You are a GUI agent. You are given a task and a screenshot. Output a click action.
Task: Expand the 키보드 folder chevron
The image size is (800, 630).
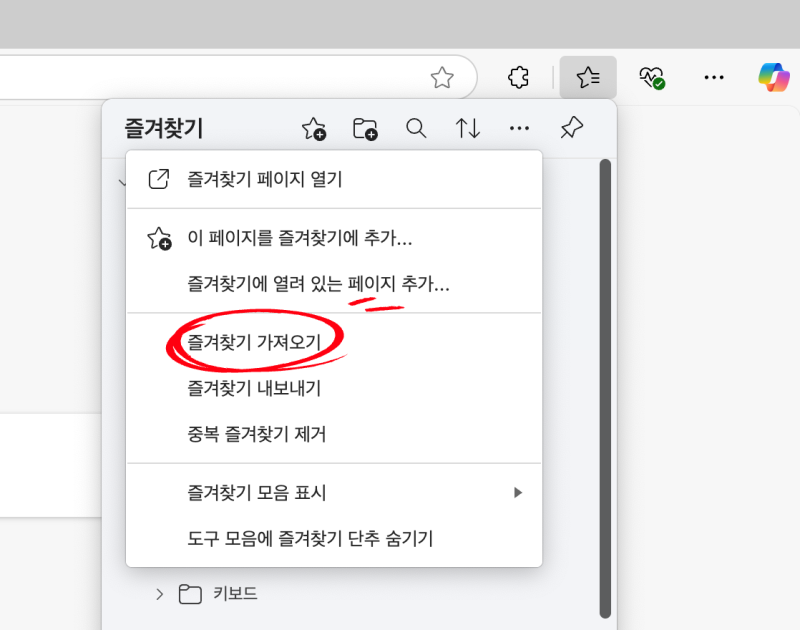coord(160,594)
